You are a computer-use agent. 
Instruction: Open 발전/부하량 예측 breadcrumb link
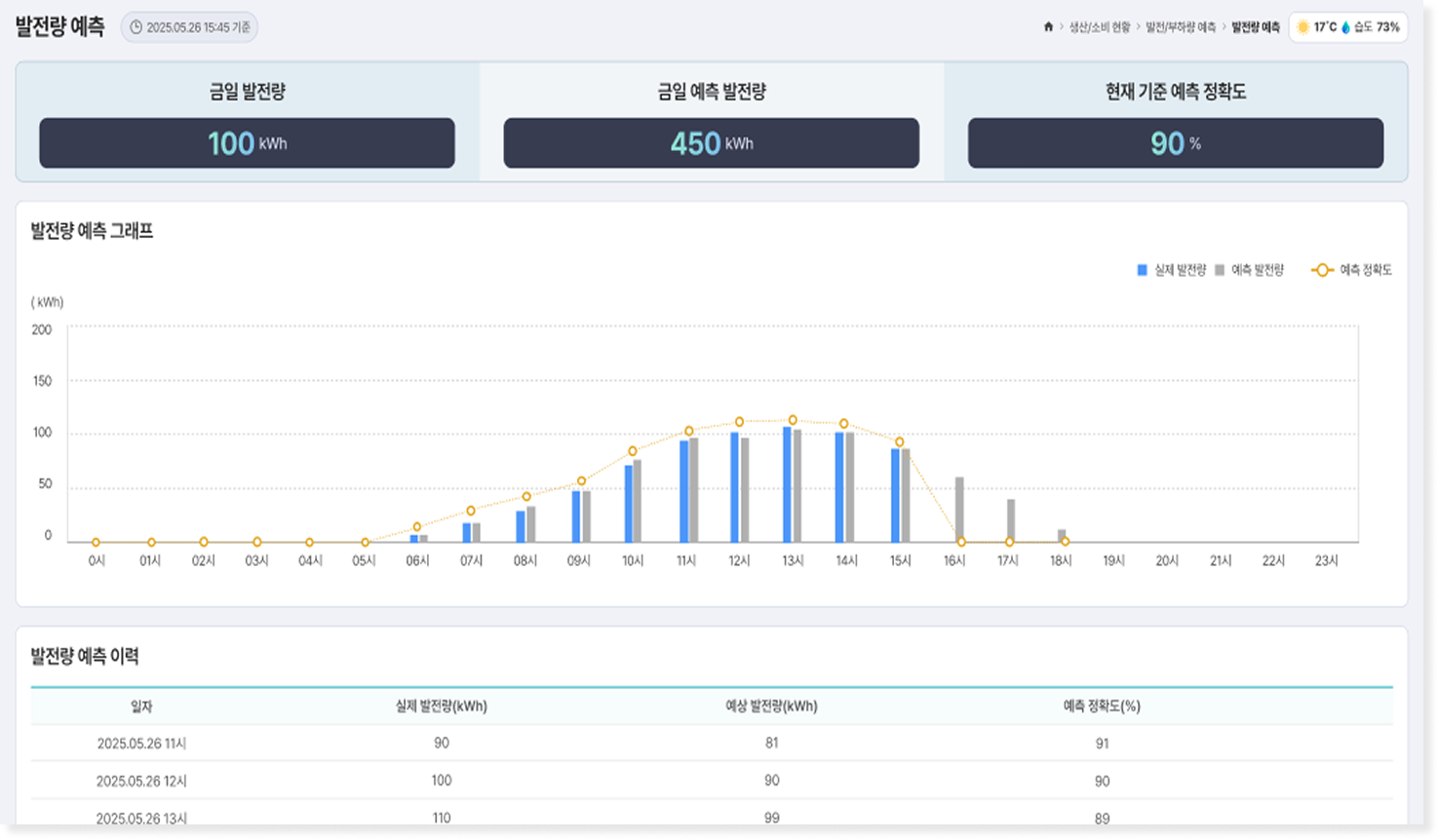(x=1181, y=27)
